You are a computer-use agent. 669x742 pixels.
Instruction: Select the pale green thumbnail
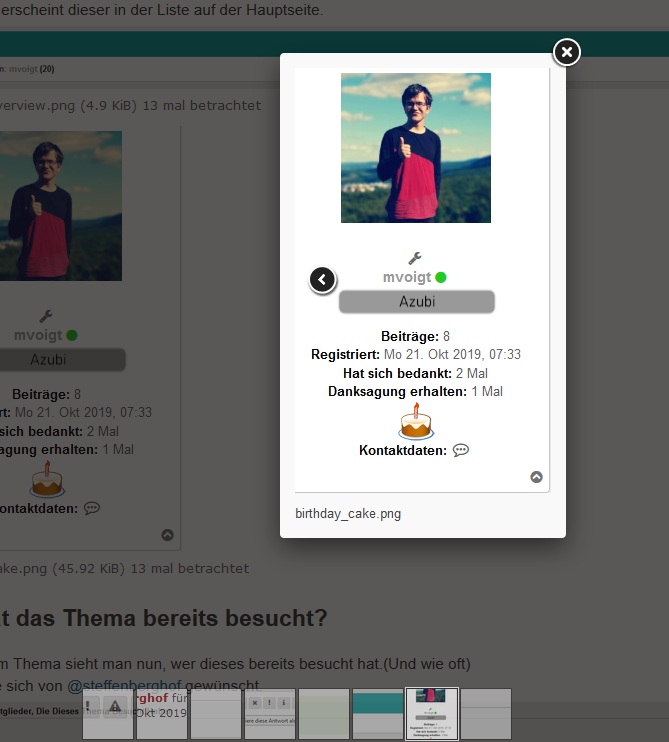coord(324,713)
